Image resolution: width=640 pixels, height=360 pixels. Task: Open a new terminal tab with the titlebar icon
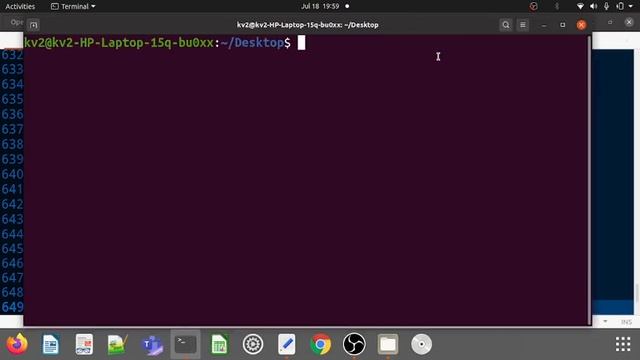point(33,25)
